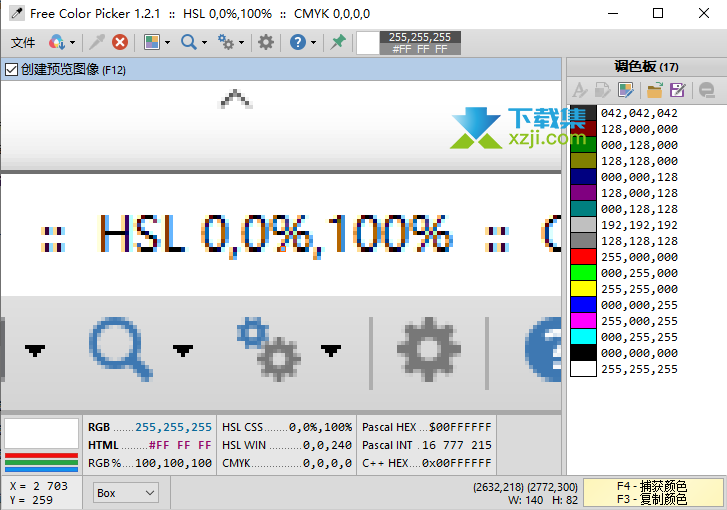Select the gray 128,128,128 palette swatch
Screen dimensions: 727x510
pos(583,241)
